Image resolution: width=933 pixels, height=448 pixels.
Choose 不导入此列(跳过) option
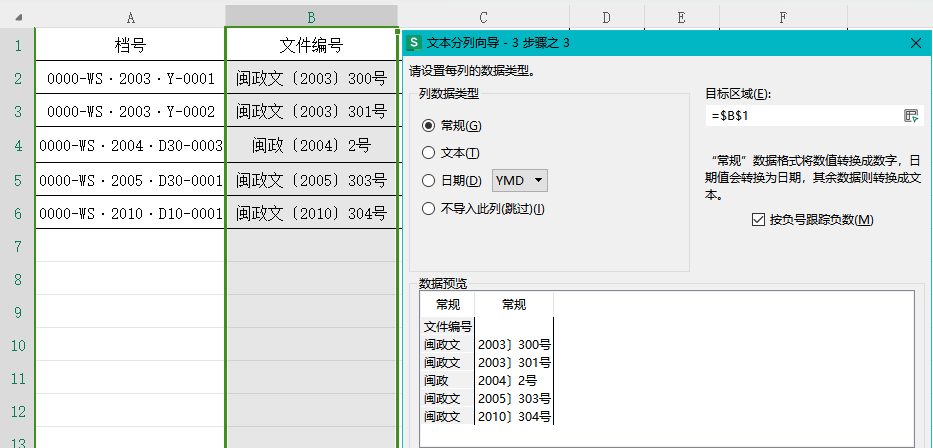(483, 209)
